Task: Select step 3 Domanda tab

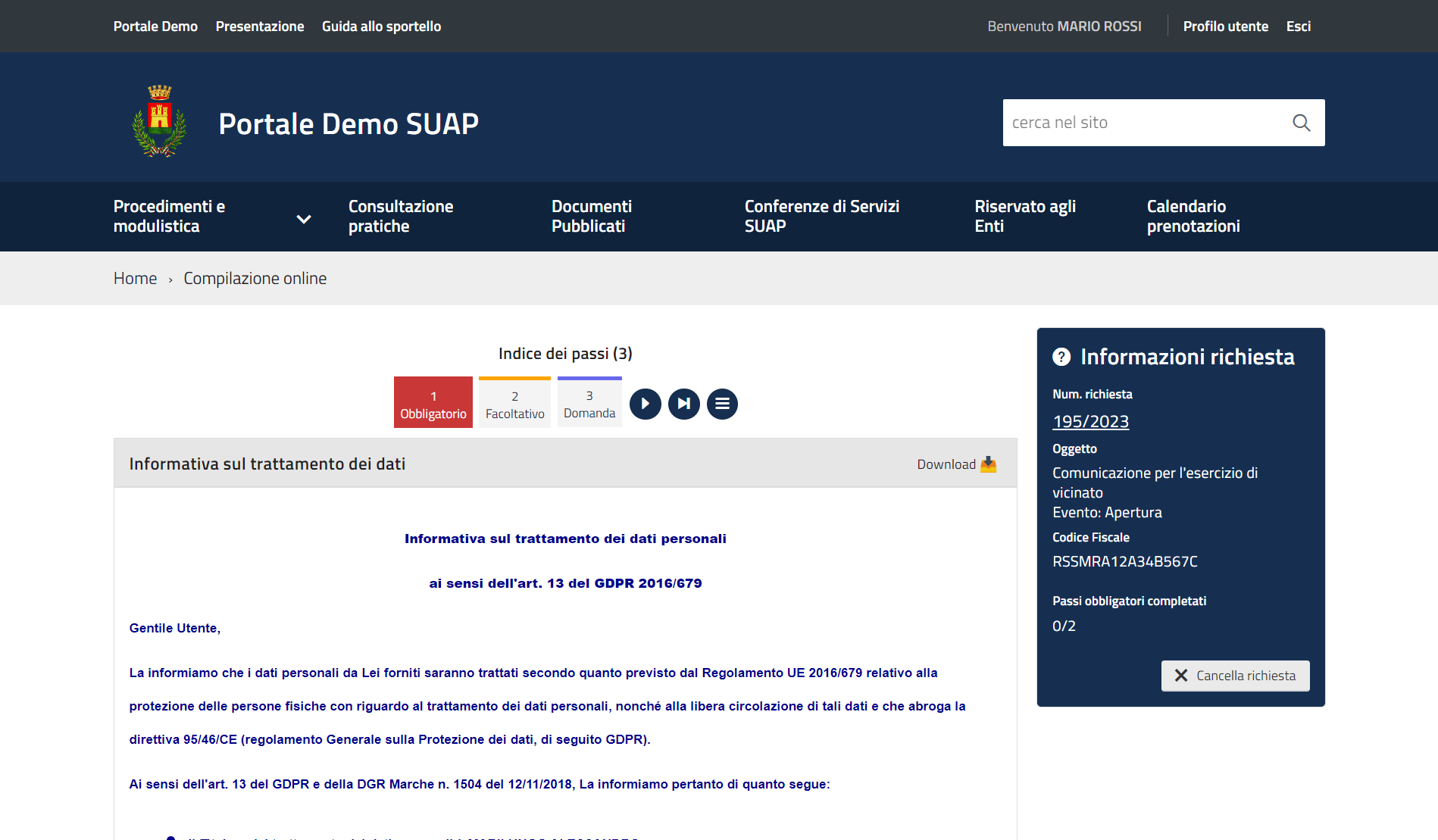Action: pyautogui.click(x=589, y=403)
